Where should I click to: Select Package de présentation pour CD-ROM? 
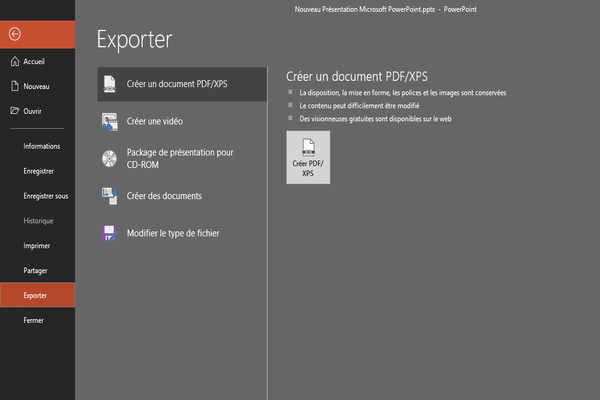[x=182, y=158]
